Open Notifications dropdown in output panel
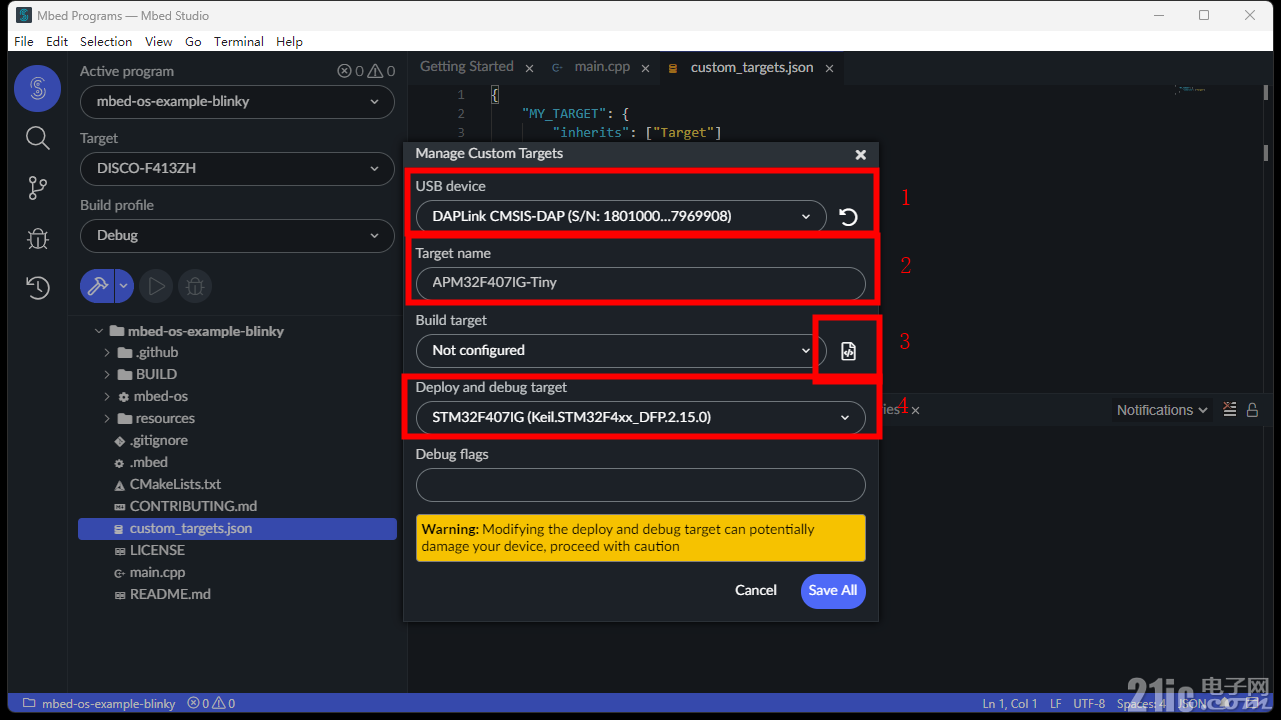Viewport: 1281px width, 720px height. [1163, 410]
